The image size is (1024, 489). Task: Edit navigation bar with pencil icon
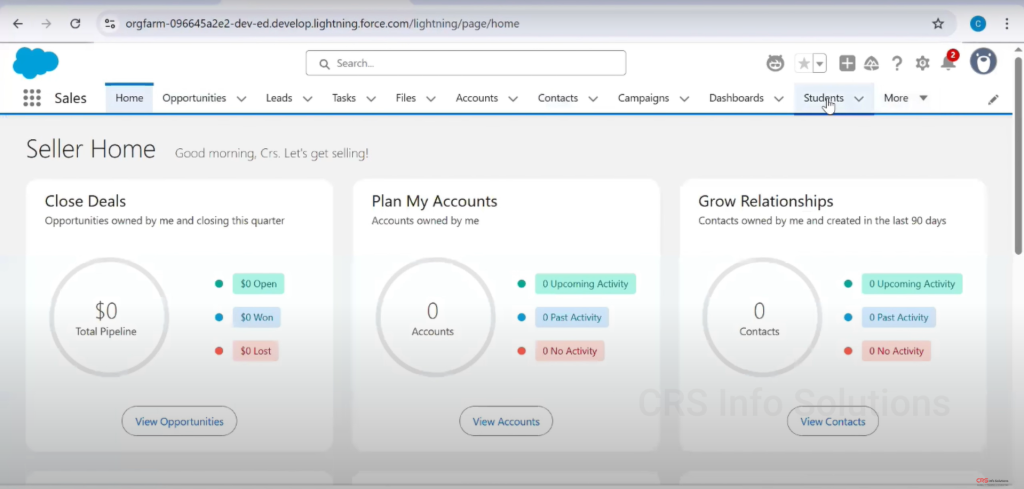tap(993, 99)
